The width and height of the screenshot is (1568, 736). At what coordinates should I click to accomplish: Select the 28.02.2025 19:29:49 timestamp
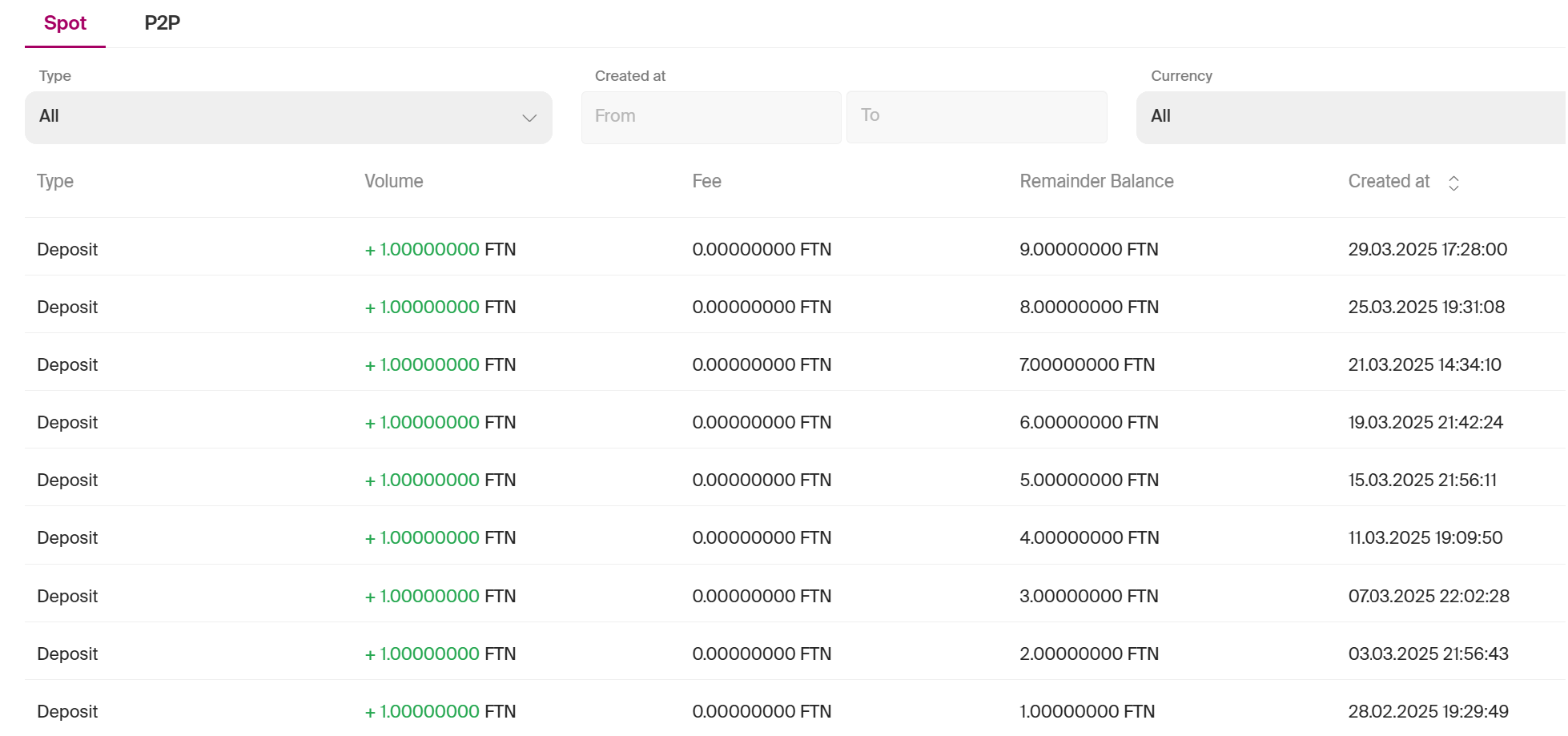click(1429, 712)
